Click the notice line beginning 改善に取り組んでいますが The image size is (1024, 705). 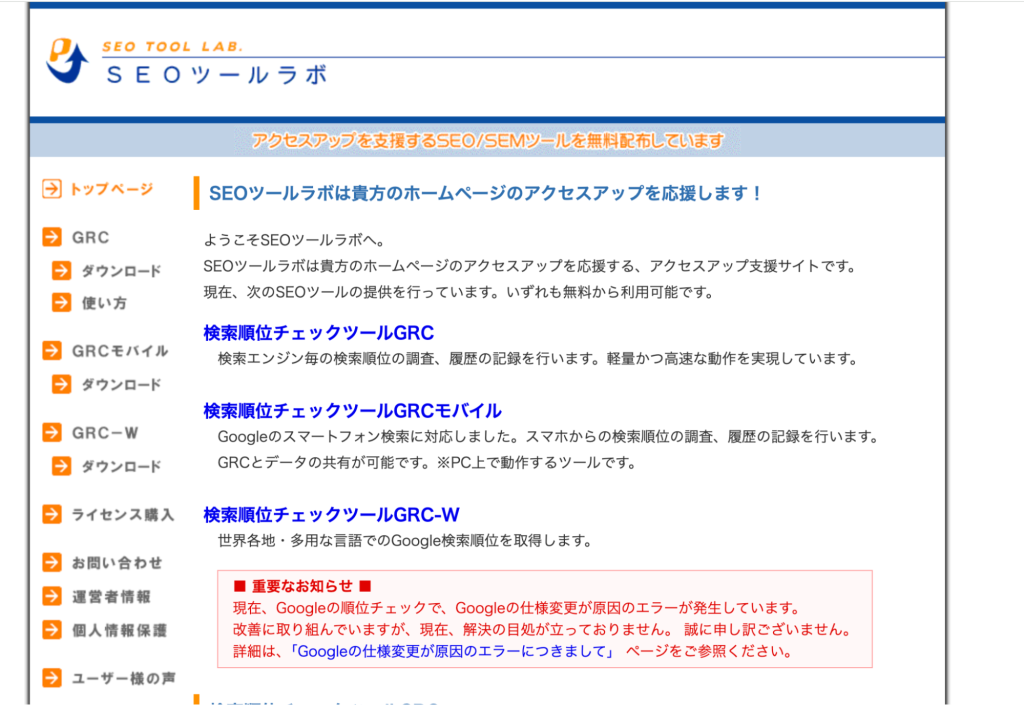[543, 629]
